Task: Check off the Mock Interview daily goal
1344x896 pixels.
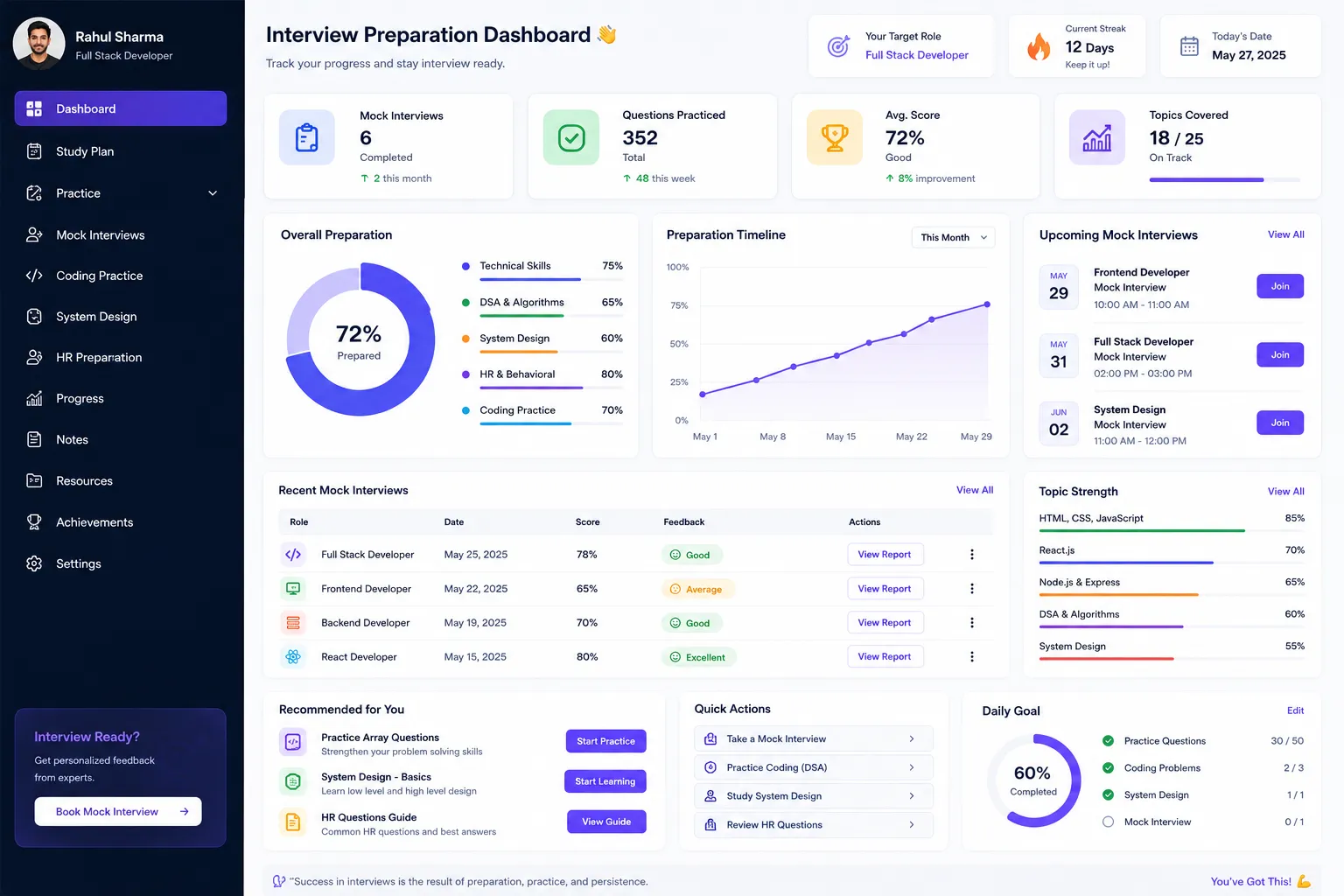Action: (x=1108, y=822)
